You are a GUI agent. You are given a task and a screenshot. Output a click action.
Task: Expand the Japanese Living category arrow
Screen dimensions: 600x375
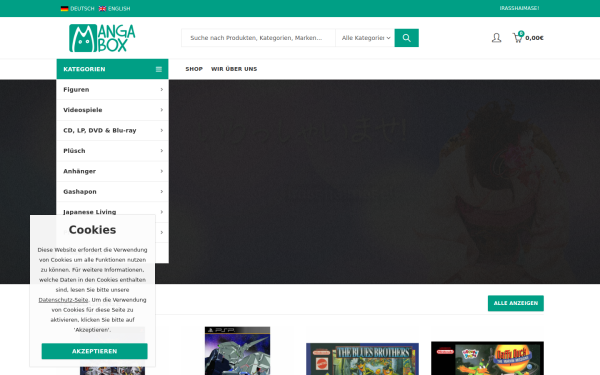[x=161, y=212]
